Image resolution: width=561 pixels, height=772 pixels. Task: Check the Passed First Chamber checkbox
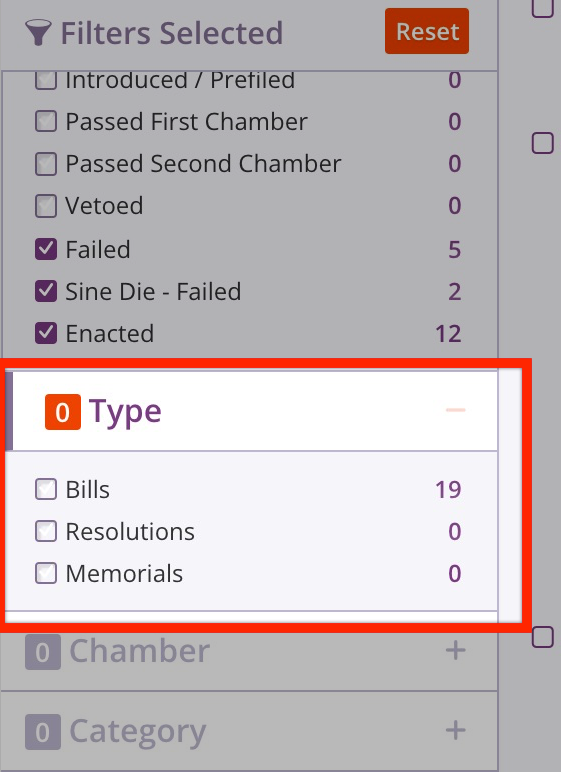tap(46, 121)
